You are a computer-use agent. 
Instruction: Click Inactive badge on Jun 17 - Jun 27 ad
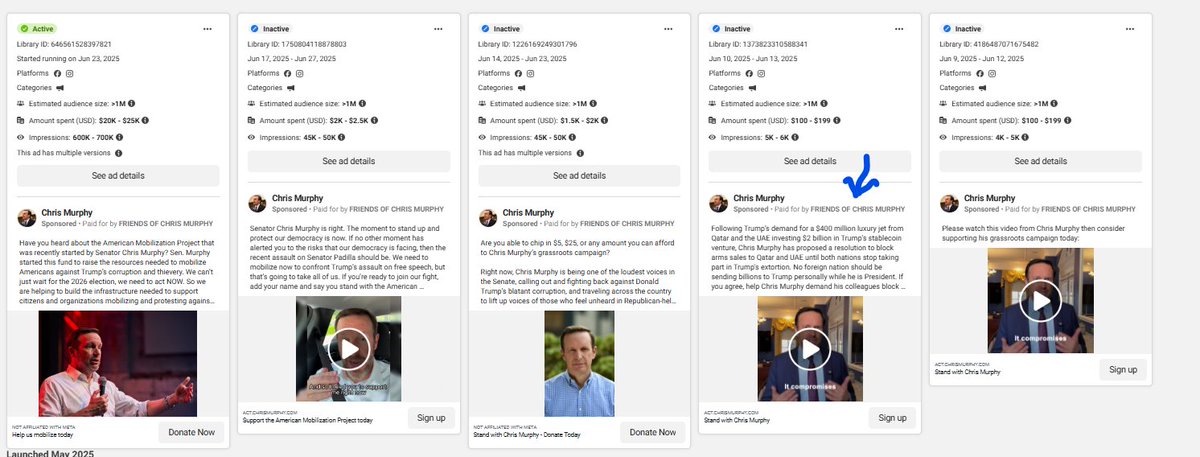(269, 29)
